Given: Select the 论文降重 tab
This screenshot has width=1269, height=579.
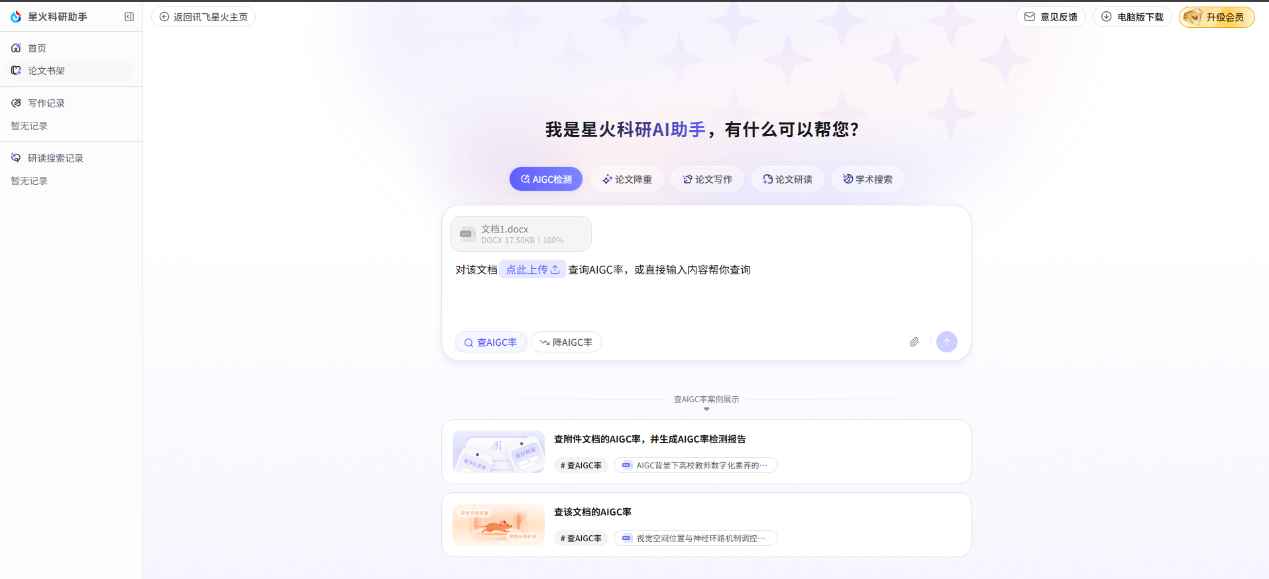Looking at the screenshot, I should coord(627,179).
